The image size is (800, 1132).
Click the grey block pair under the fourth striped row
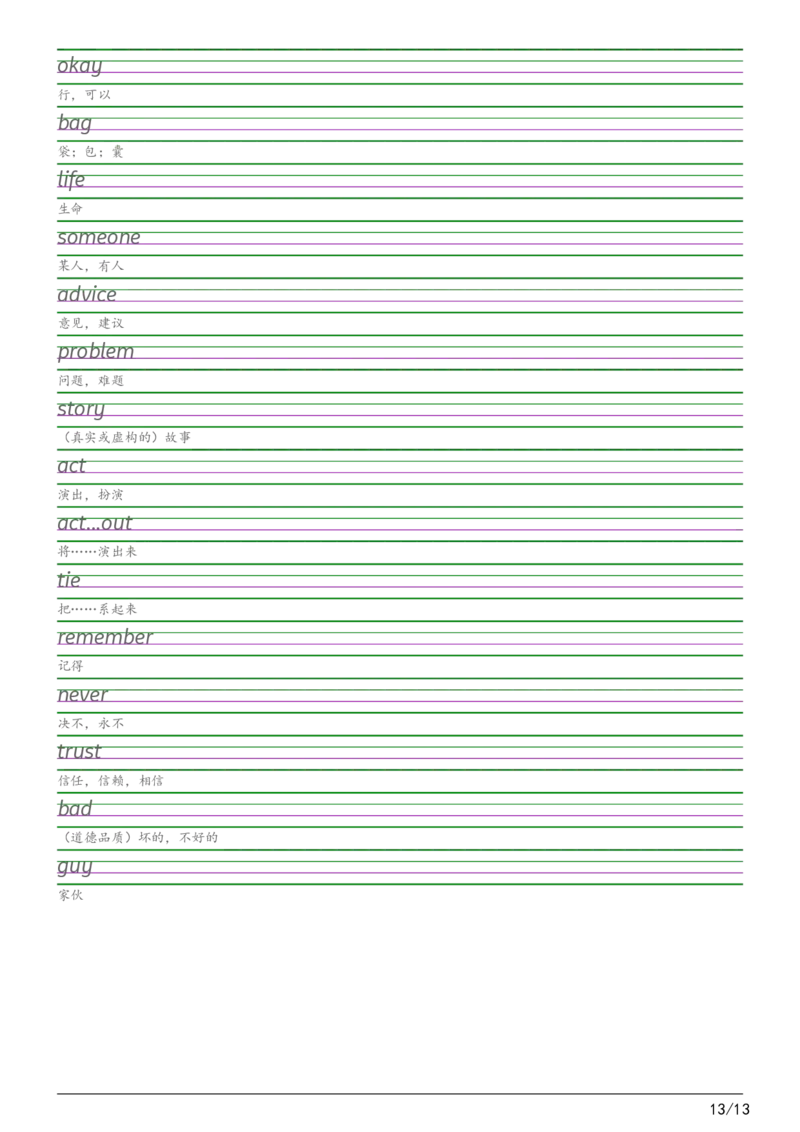(x=91, y=268)
